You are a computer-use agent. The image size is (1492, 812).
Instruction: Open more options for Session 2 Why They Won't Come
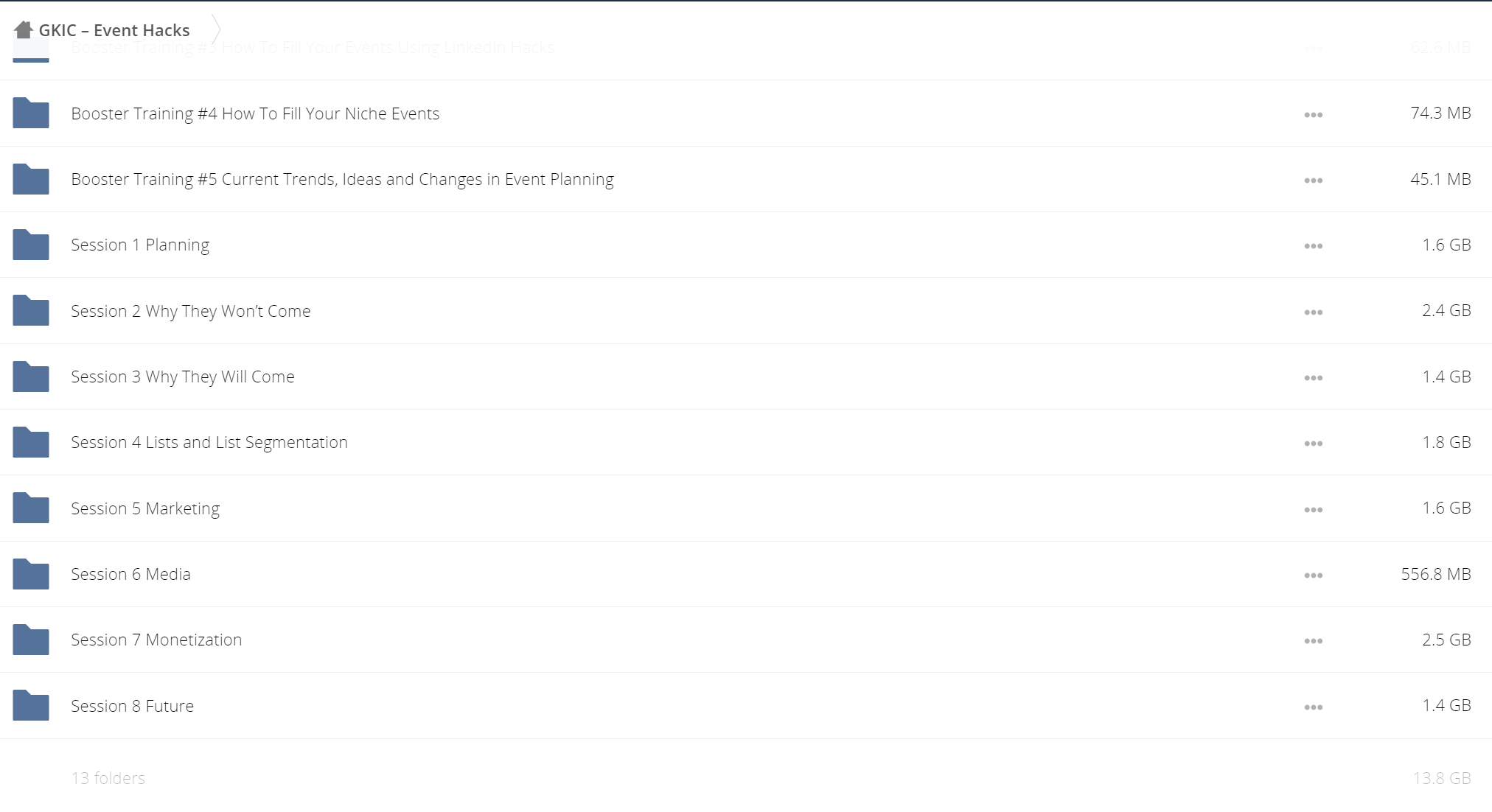coord(1313,312)
